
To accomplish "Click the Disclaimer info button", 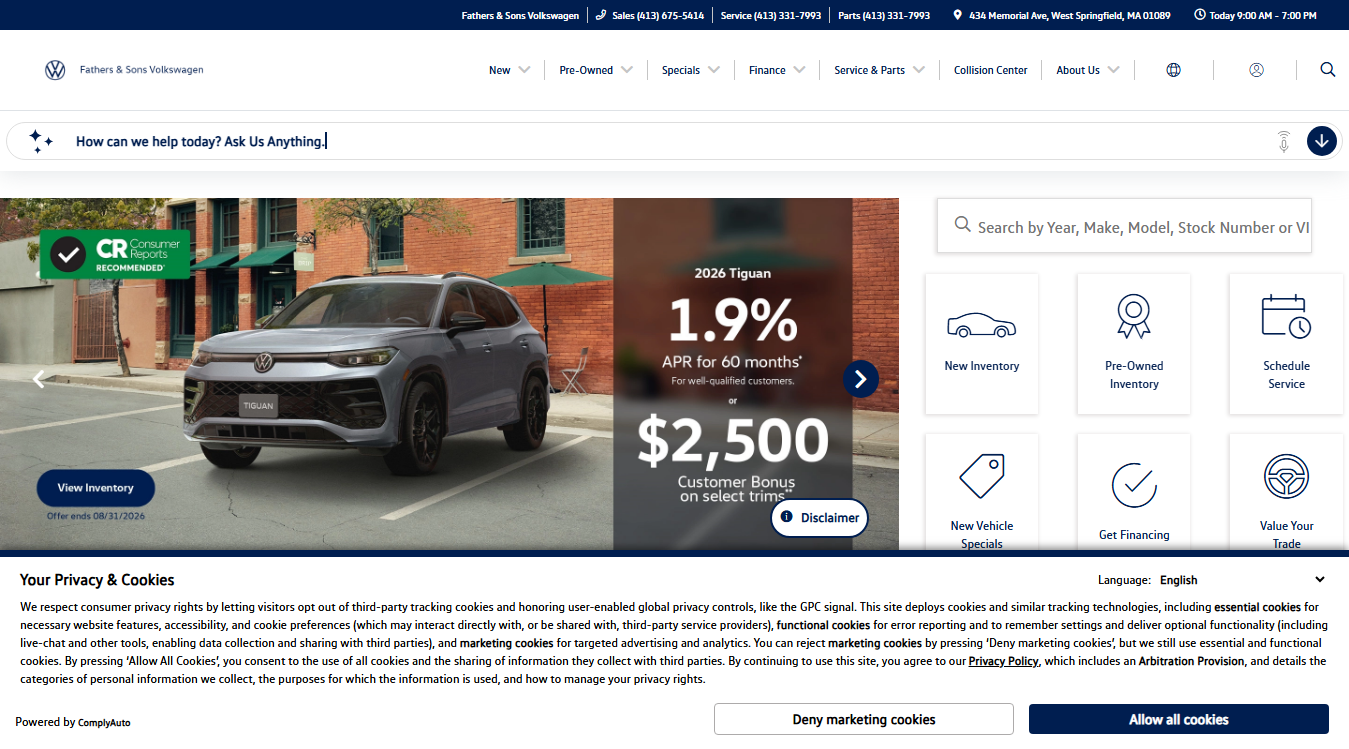I will point(819,518).
